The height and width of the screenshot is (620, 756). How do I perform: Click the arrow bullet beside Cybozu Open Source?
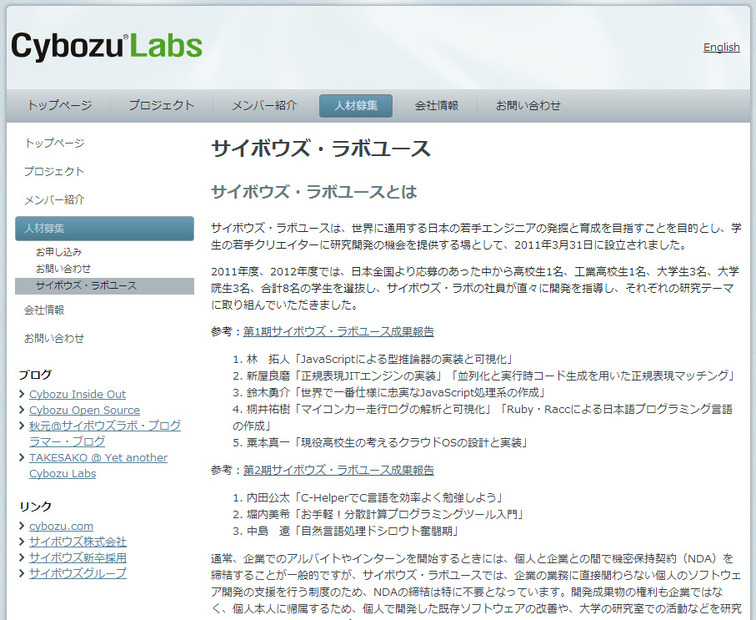(x=22, y=410)
